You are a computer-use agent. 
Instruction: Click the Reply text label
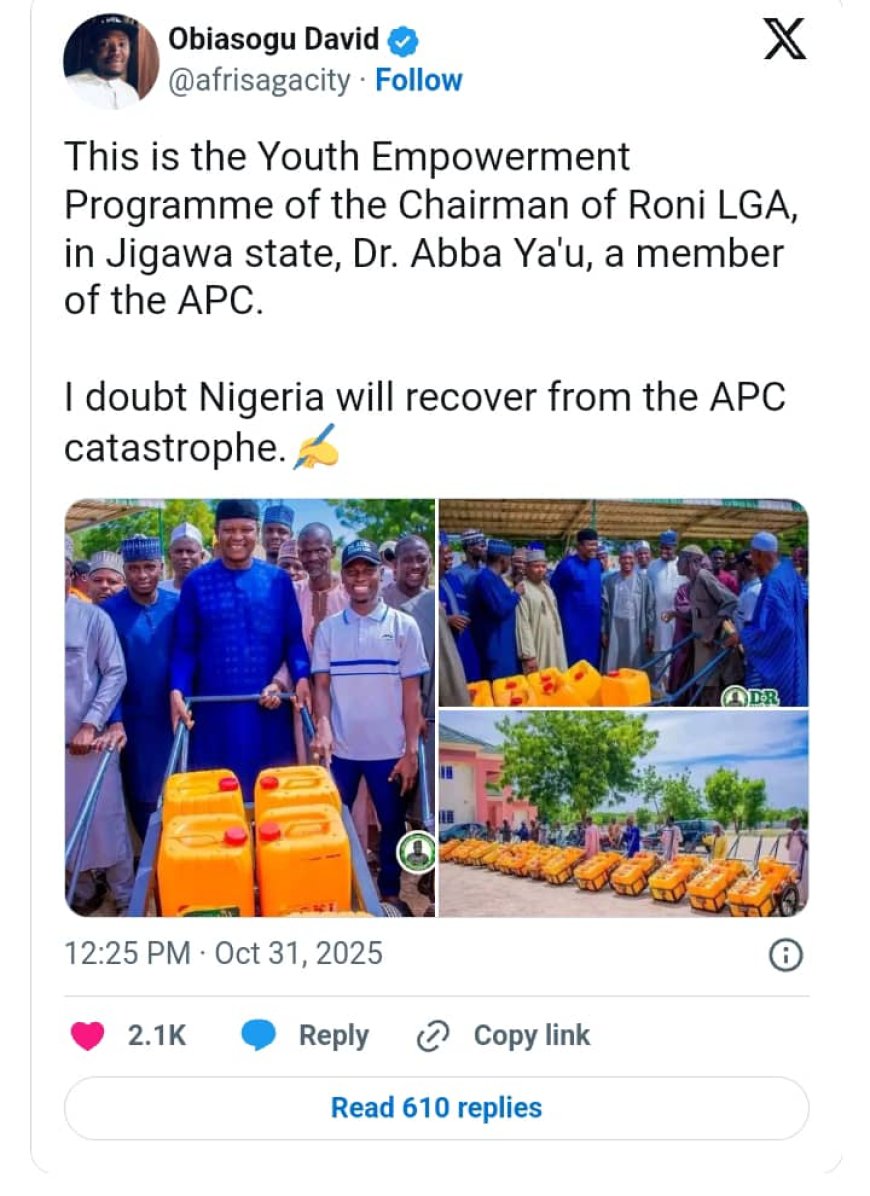coord(333,1035)
